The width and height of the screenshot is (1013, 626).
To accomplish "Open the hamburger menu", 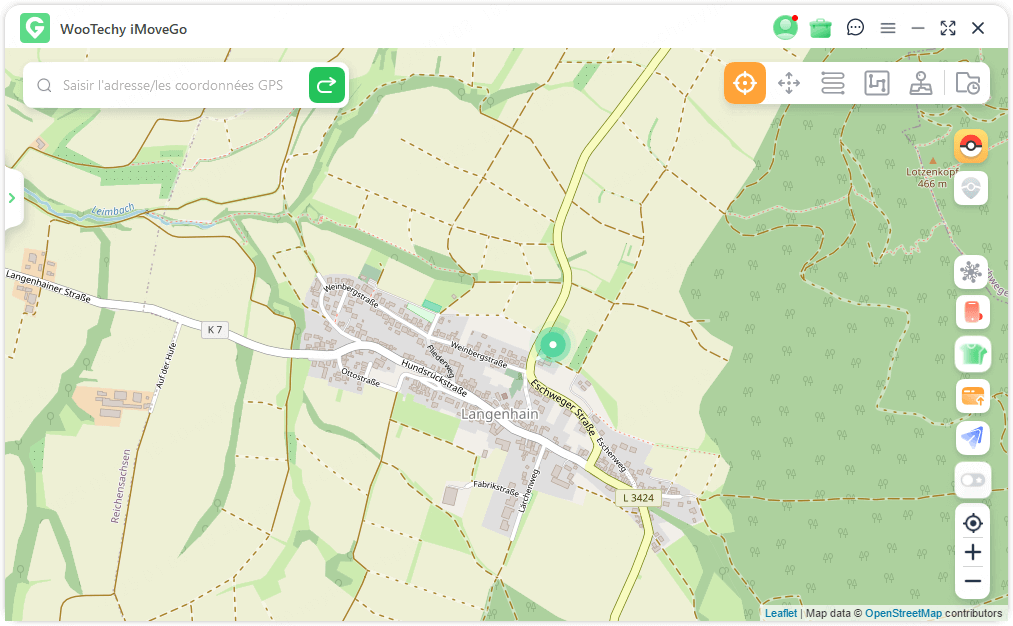I will pyautogui.click(x=888, y=28).
